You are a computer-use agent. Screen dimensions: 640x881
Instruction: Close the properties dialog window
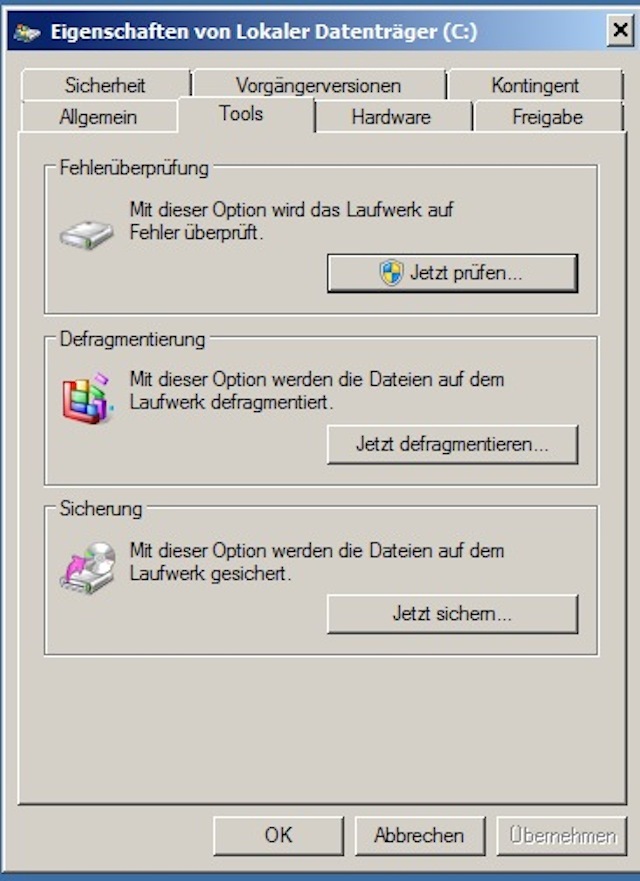(620, 30)
